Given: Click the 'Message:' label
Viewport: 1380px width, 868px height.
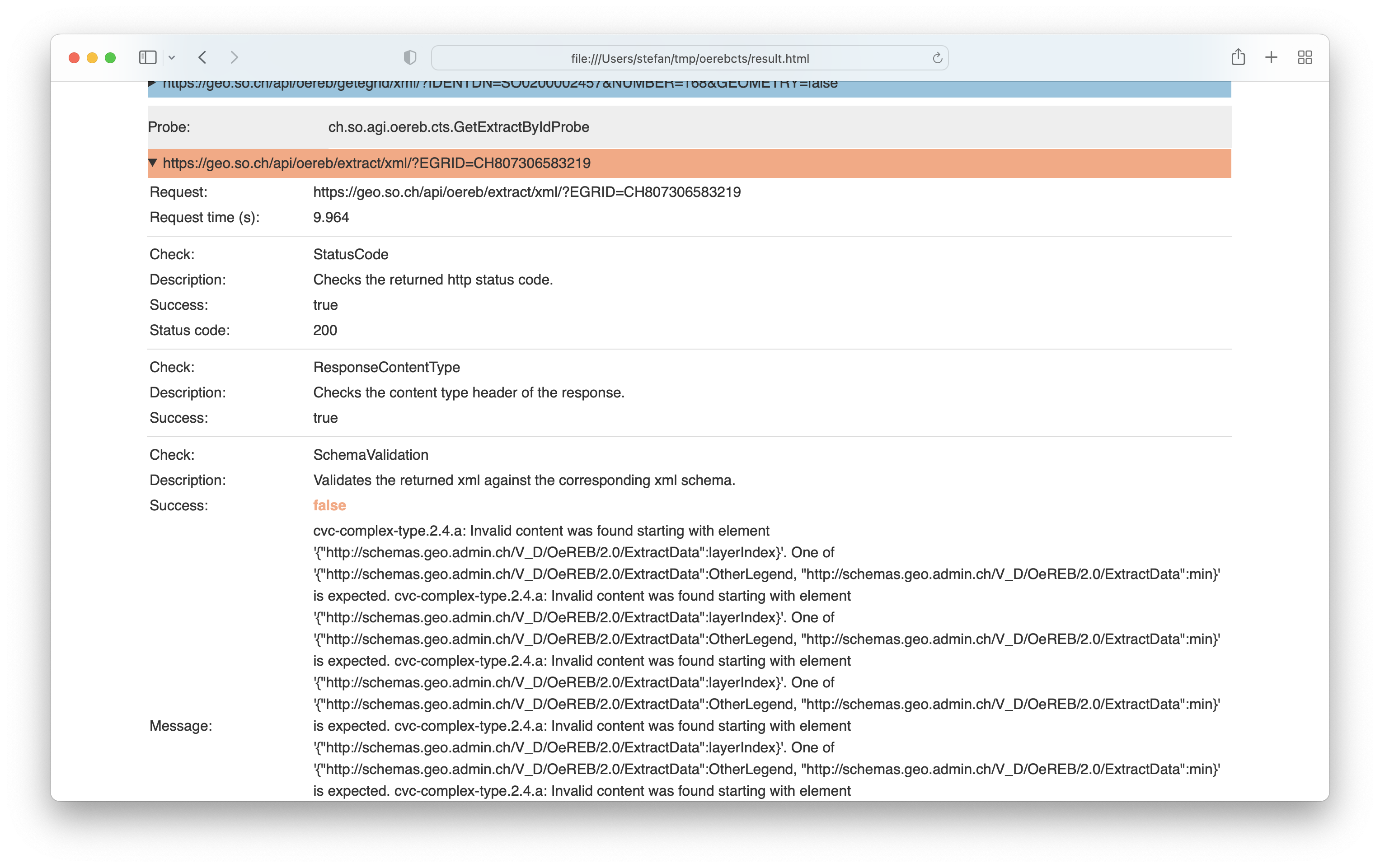Looking at the screenshot, I should (x=181, y=726).
